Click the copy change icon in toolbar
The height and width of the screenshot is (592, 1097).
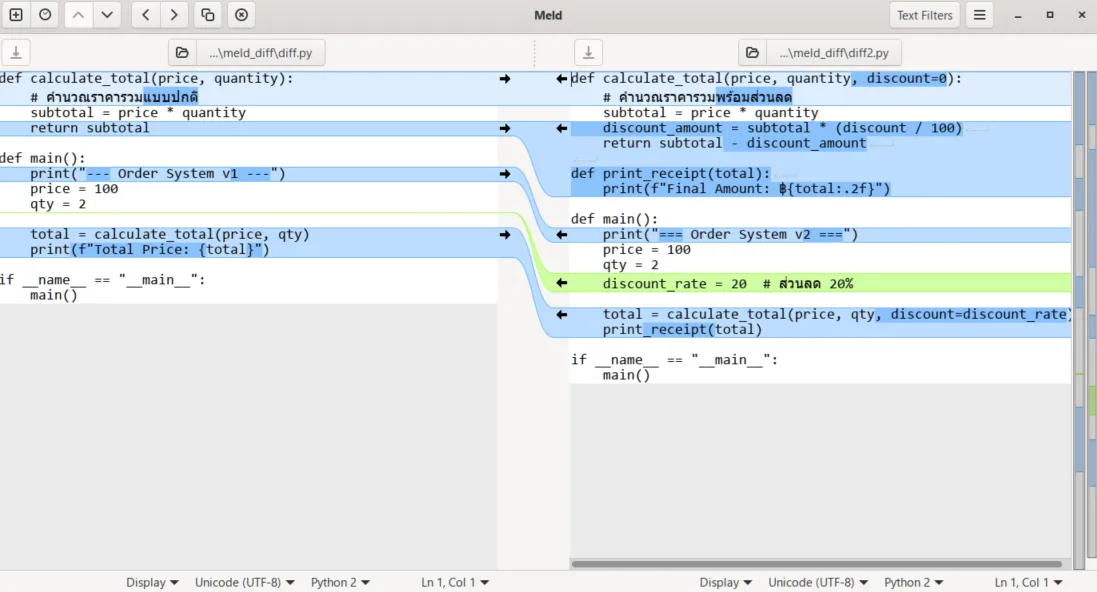[x=208, y=15]
